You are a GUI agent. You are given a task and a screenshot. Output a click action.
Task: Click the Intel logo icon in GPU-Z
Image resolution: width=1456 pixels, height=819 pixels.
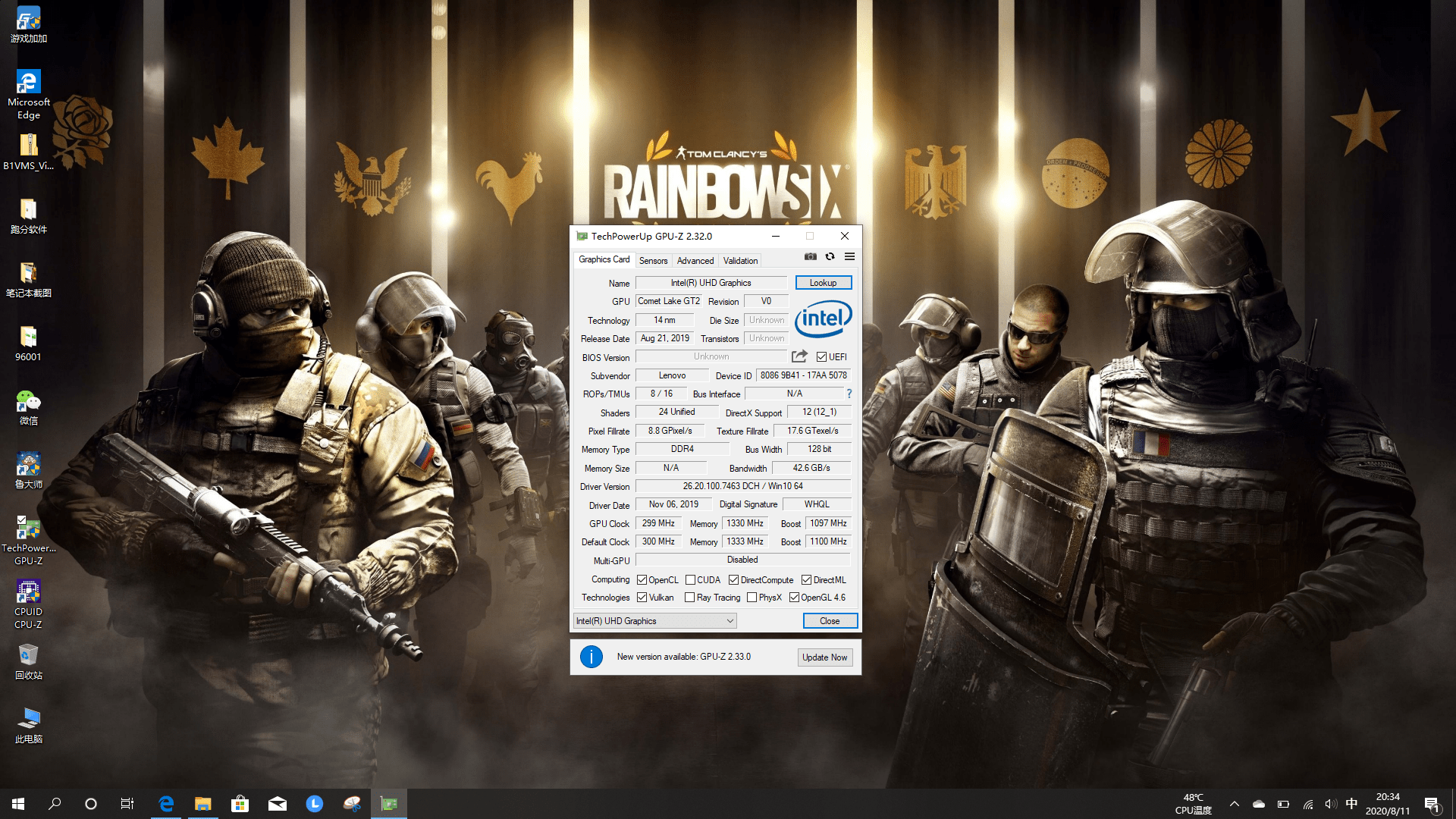coord(822,318)
